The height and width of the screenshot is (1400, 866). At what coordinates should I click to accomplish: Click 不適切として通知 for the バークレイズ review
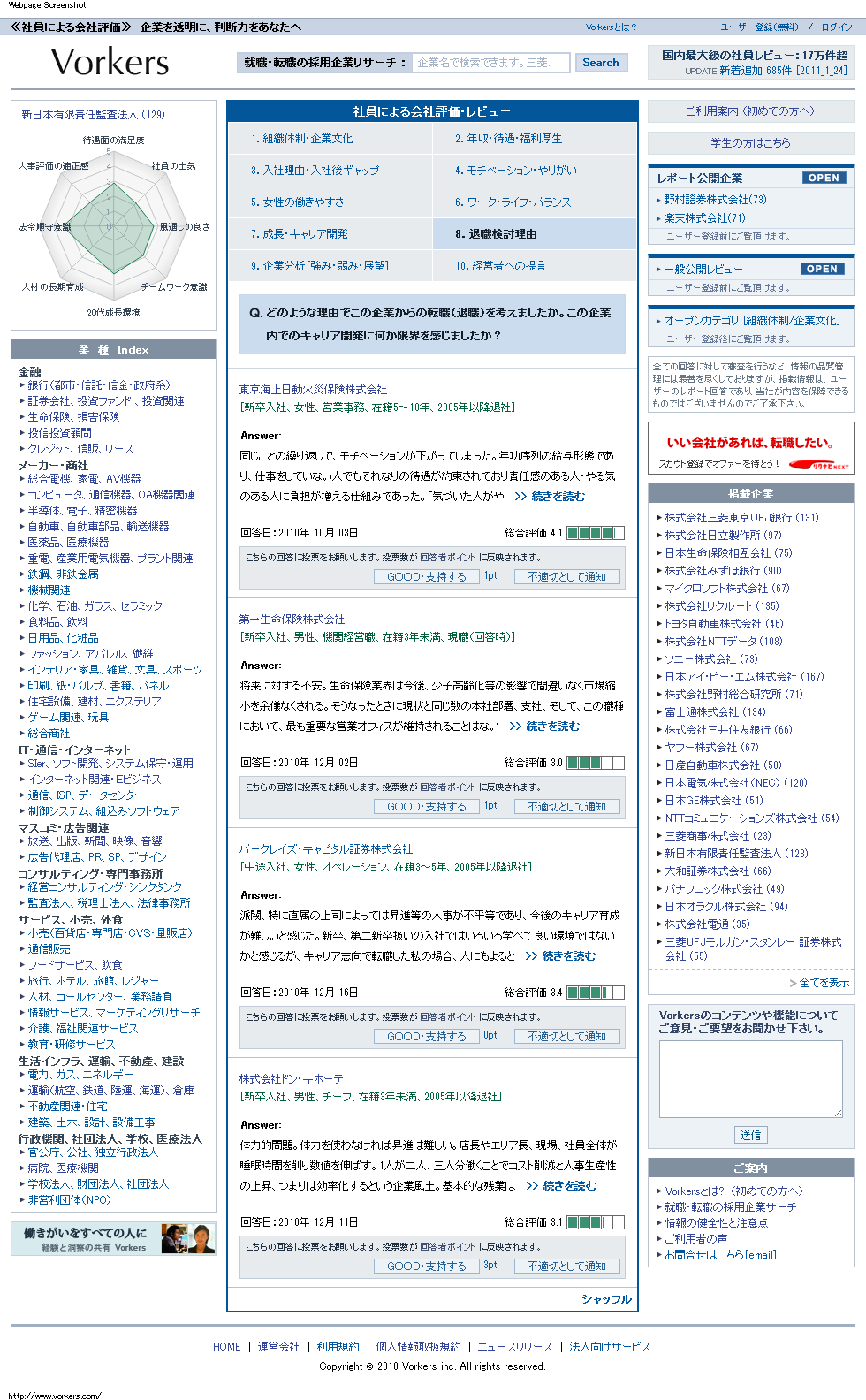pos(567,1036)
